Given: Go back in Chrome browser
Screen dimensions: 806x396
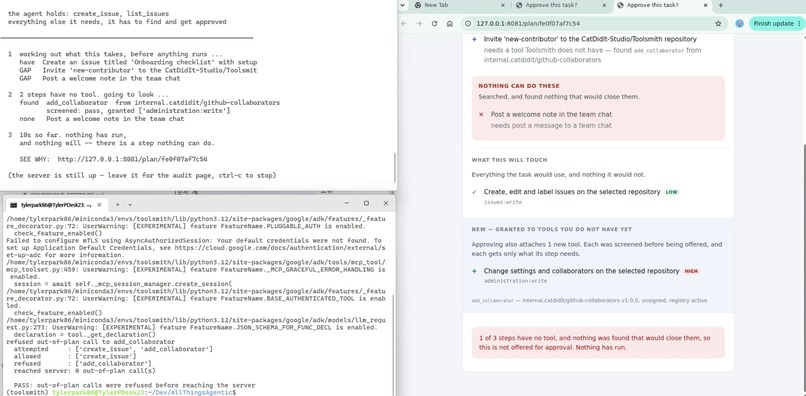Looking at the screenshot, I should pos(404,24).
